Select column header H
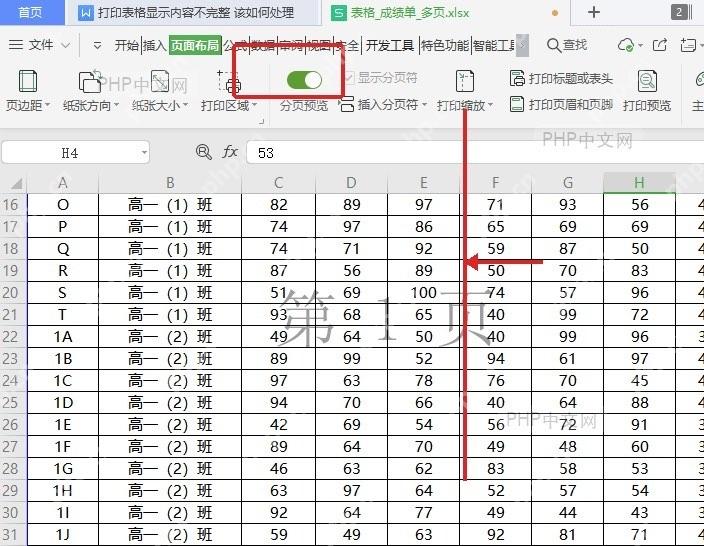 pyautogui.click(x=639, y=183)
